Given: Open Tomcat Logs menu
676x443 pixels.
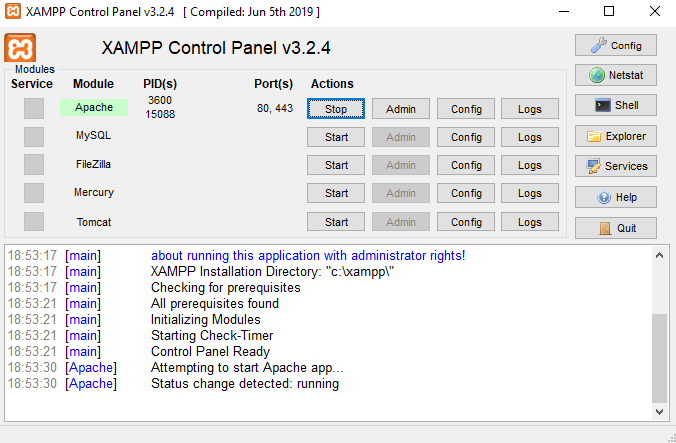Looking at the screenshot, I should click(530, 222).
